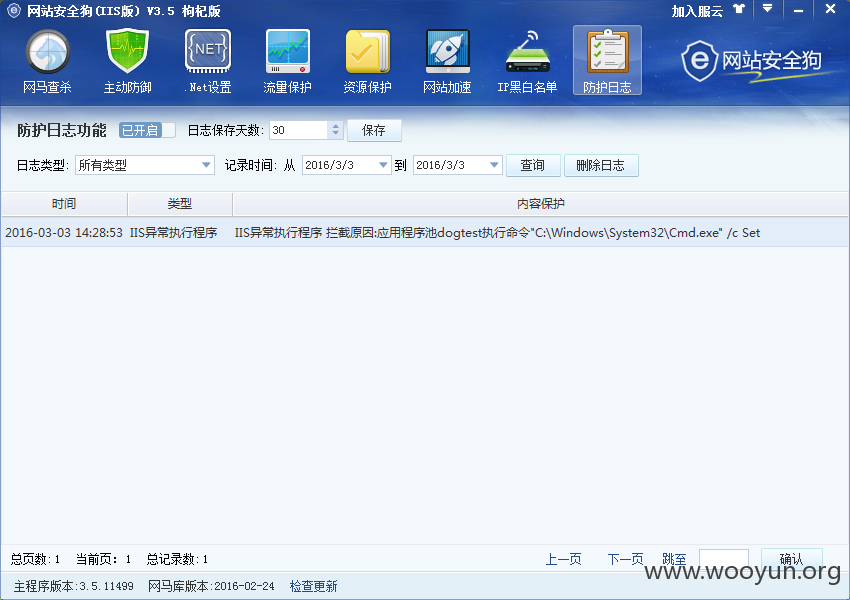Sort by 类型 column header
The image size is (850, 600).
coord(179,204)
